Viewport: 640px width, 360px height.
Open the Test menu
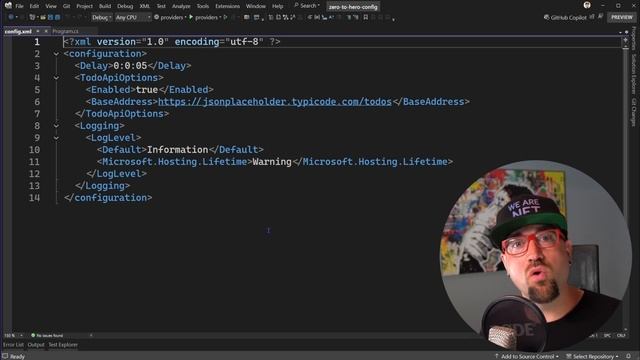click(x=161, y=6)
